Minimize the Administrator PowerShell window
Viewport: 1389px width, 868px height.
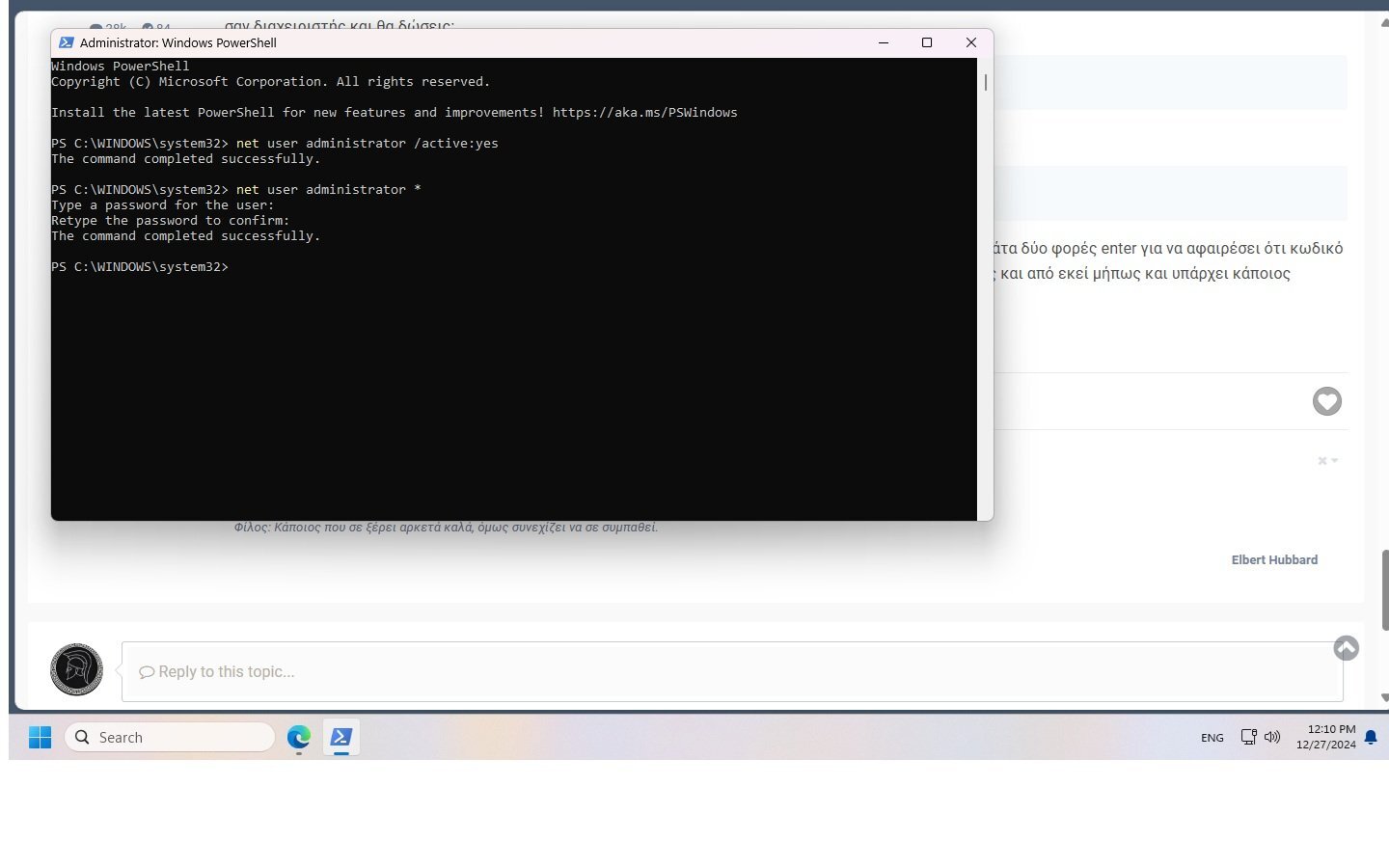pos(884,42)
